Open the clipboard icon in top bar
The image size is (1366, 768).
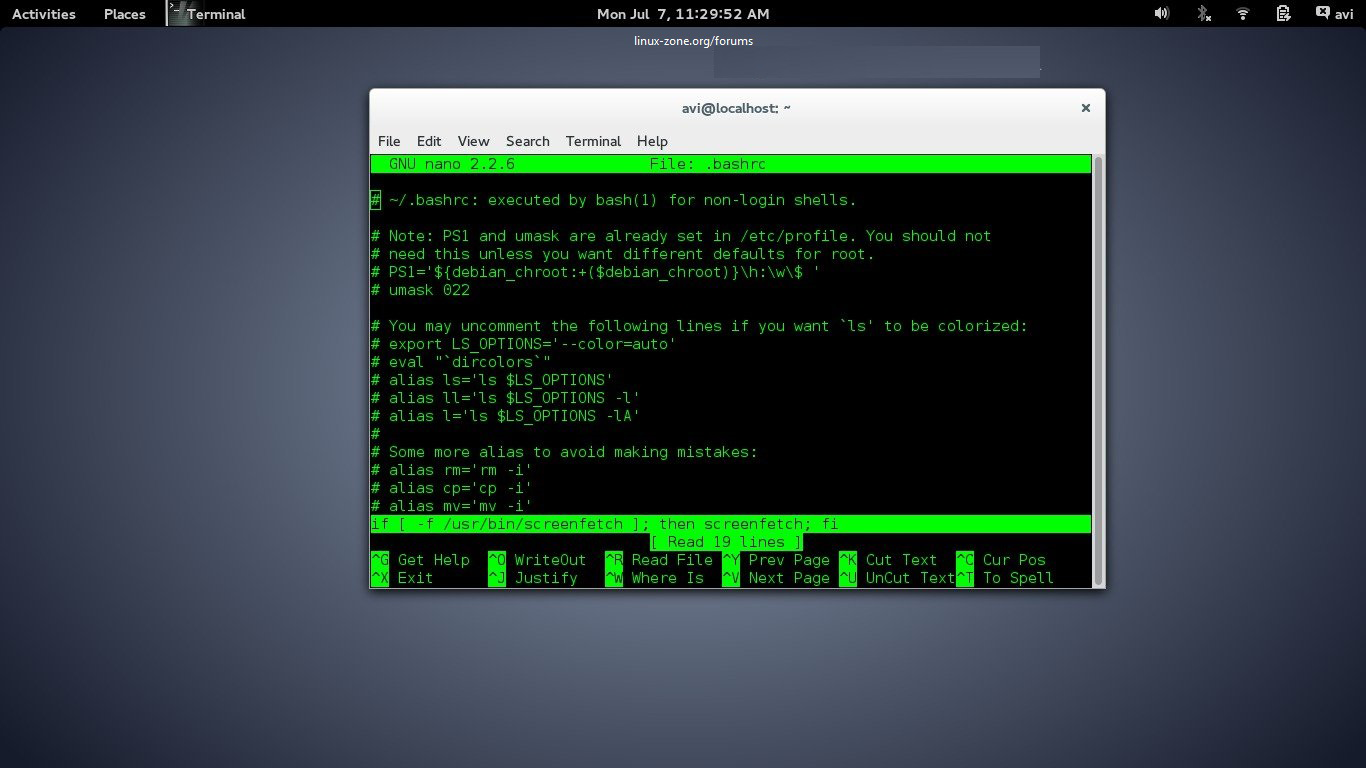point(1284,14)
